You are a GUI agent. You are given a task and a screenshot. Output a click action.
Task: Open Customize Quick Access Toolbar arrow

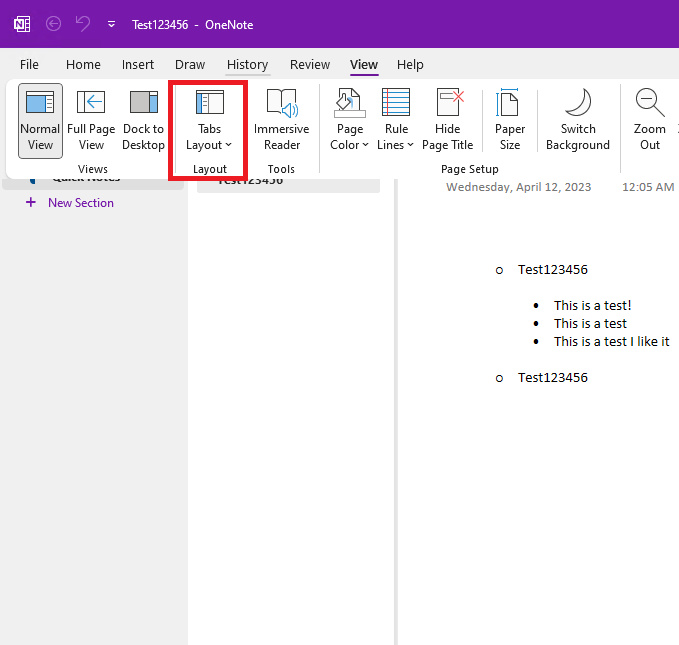[x=111, y=25]
